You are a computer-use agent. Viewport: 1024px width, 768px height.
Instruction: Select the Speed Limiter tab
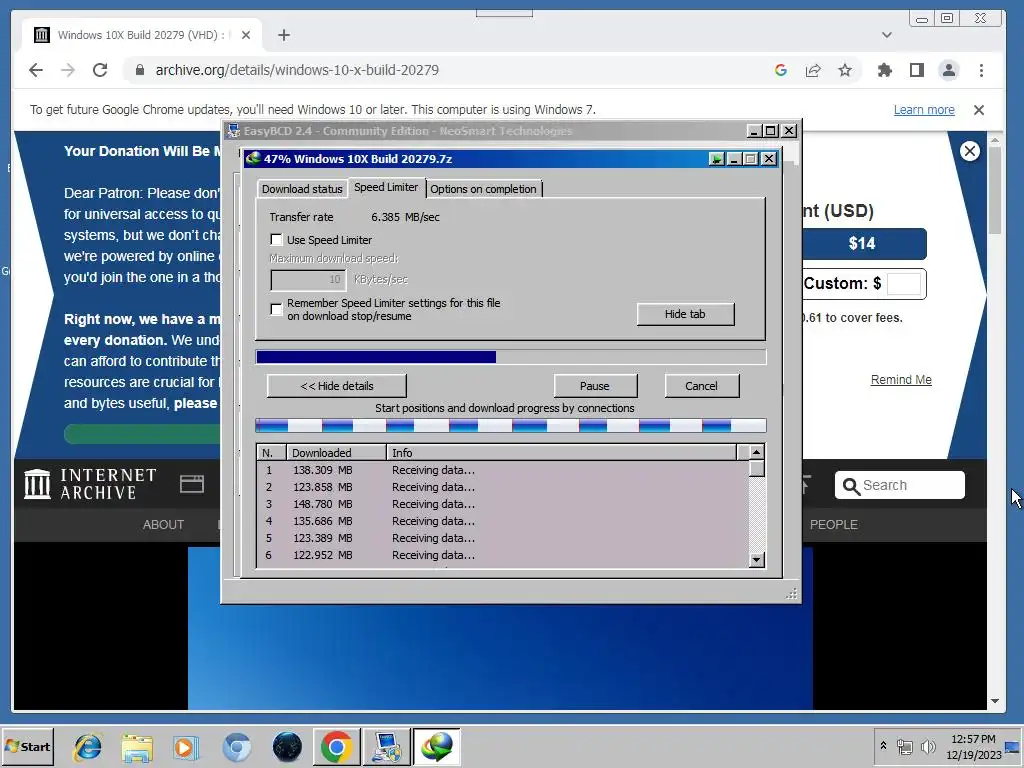coord(386,187)
